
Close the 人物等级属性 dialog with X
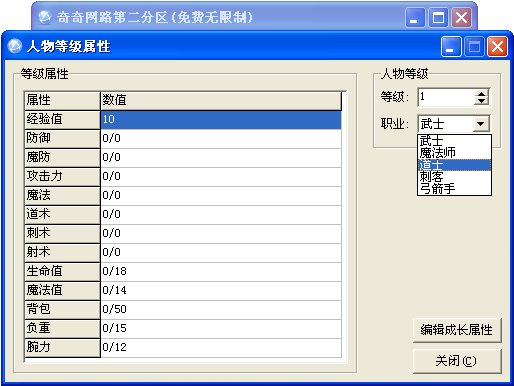coord(497,46)
